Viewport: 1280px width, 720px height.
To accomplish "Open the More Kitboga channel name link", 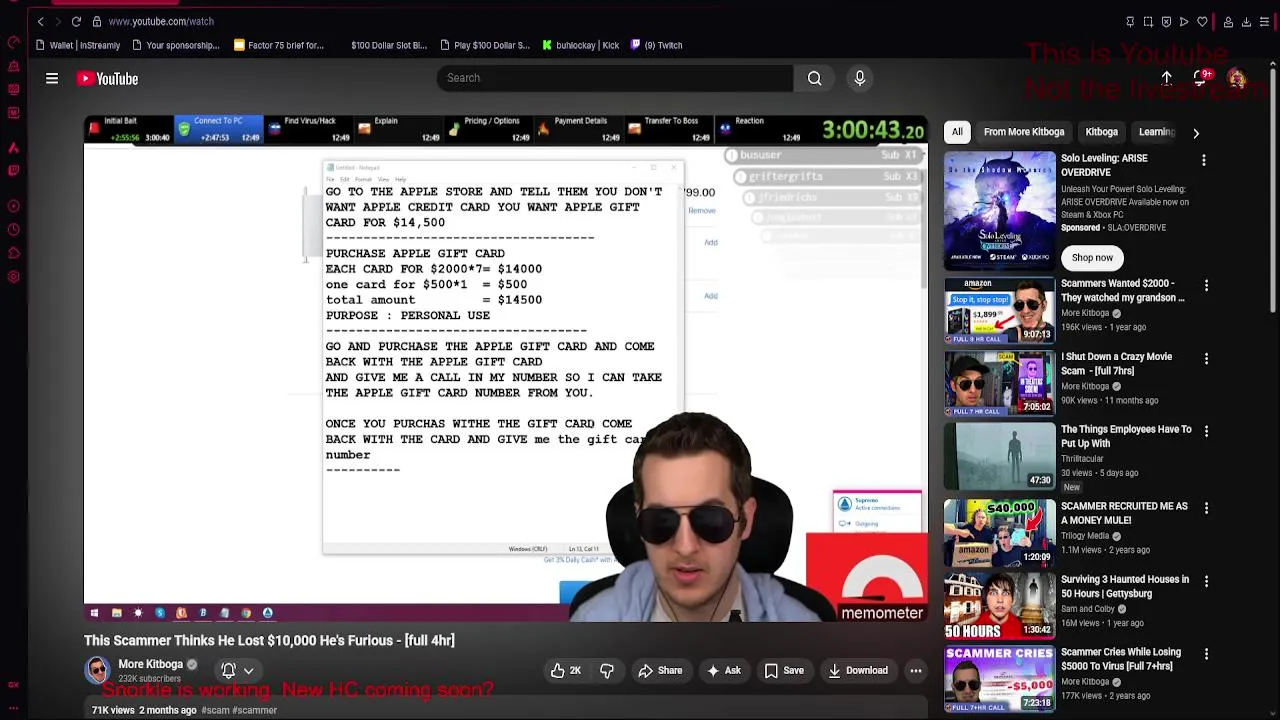I will pos(150,664).
